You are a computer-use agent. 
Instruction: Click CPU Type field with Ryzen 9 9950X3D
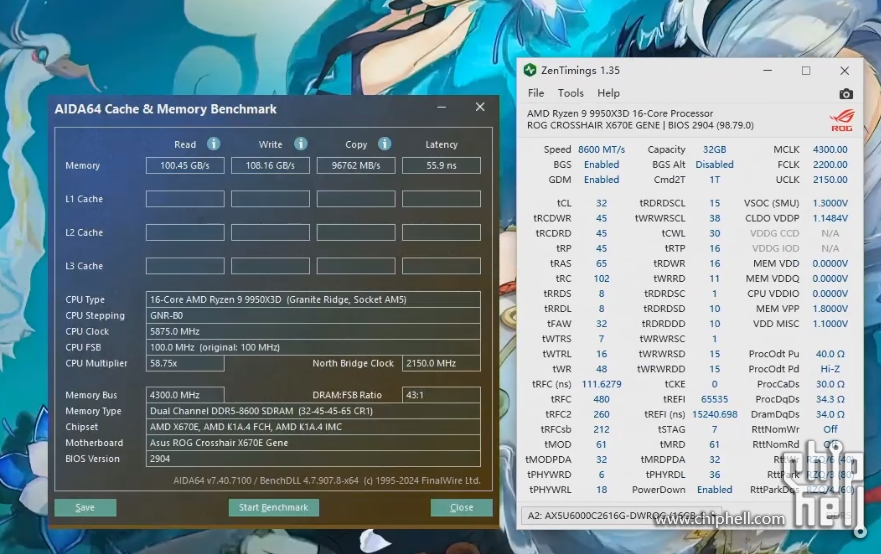(313, 299)
